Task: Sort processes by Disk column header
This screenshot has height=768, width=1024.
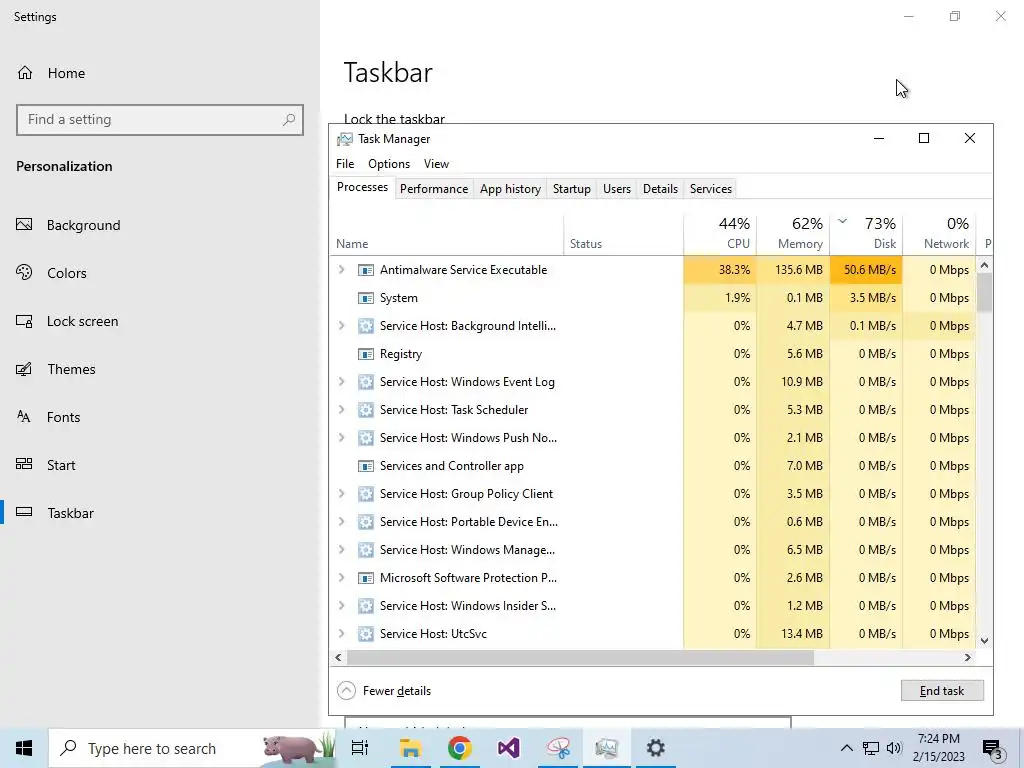Action: (867, 234)
